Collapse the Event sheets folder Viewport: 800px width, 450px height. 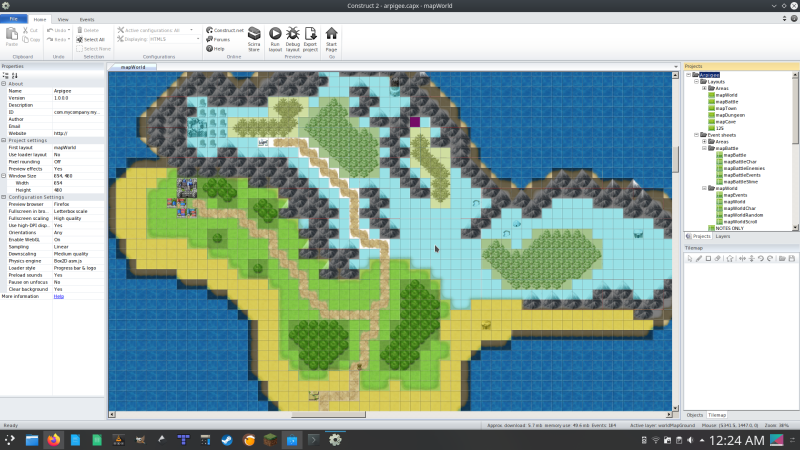pyautogui.click(x=696, y=135)
